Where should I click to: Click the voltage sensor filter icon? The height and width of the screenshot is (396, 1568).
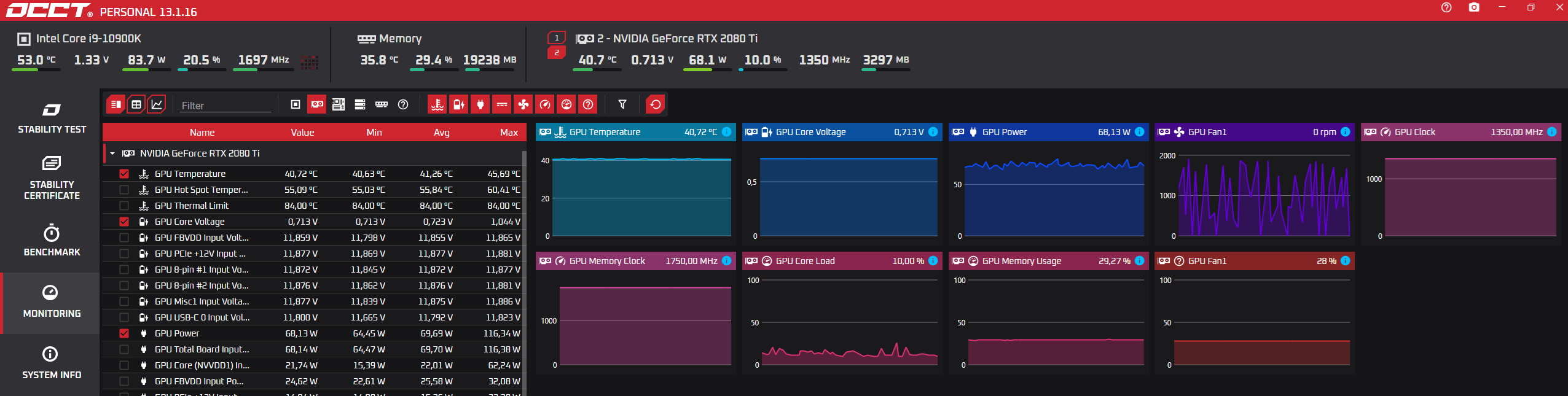[x=459, y=104]
